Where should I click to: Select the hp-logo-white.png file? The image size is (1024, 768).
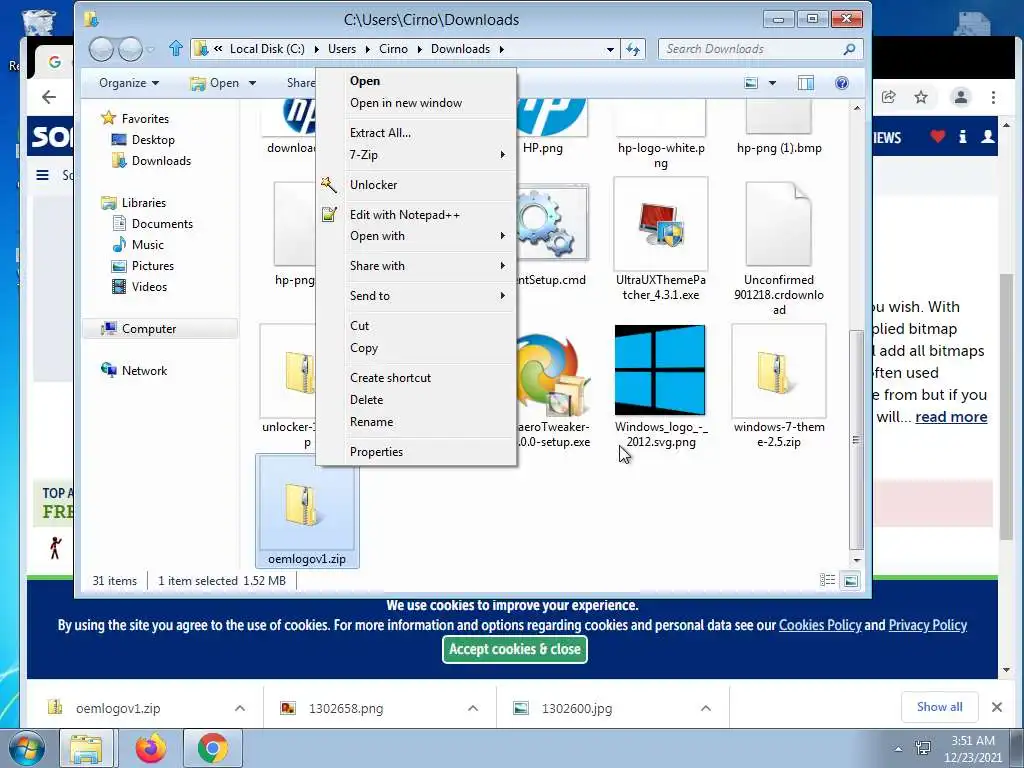coord(660,135)
